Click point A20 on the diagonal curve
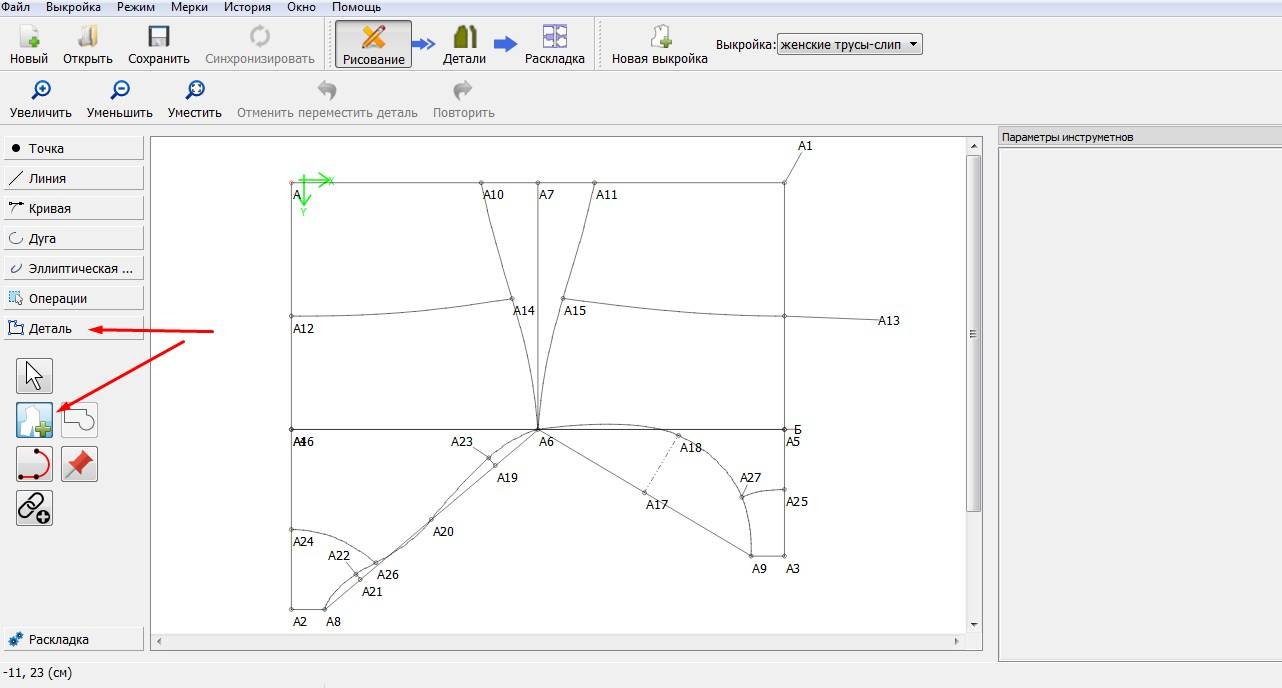This screenshot has height=688, width=1282. pos(431,520)
